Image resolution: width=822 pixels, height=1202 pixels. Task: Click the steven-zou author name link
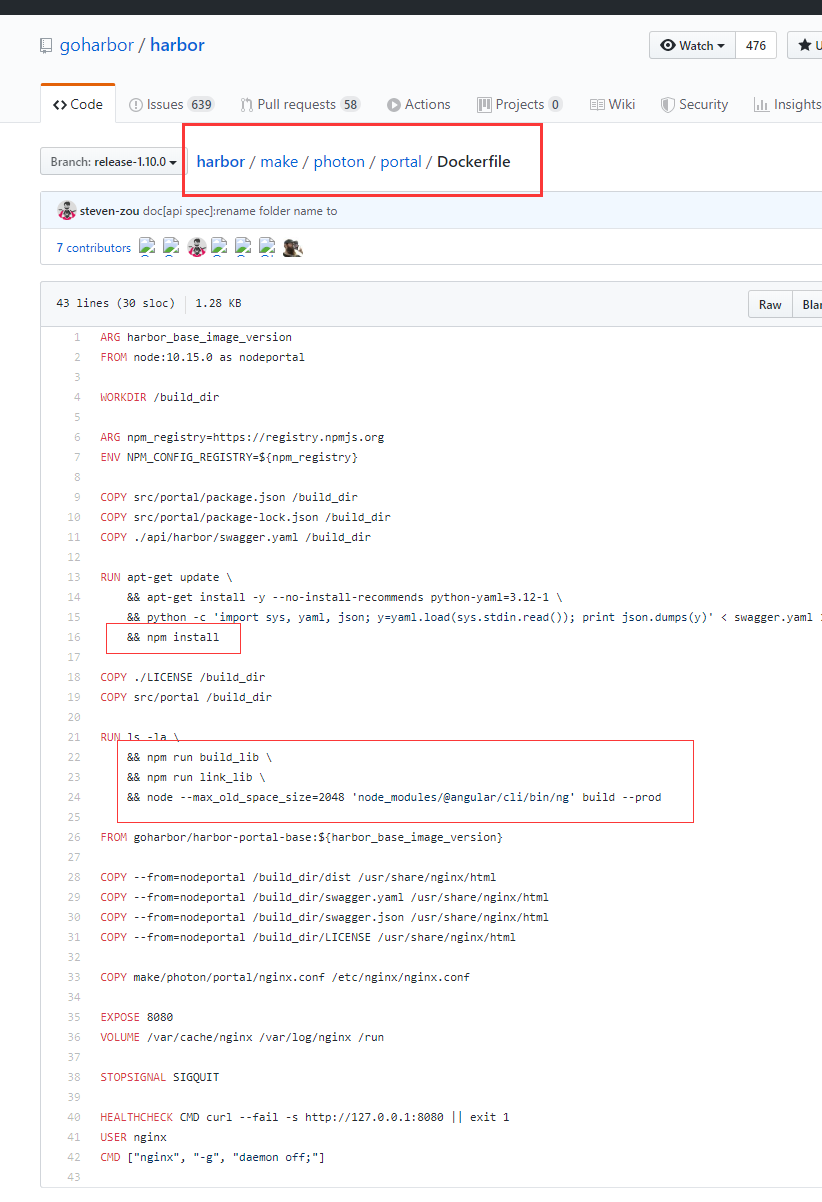pyautogui.click(x=109, y=211)
